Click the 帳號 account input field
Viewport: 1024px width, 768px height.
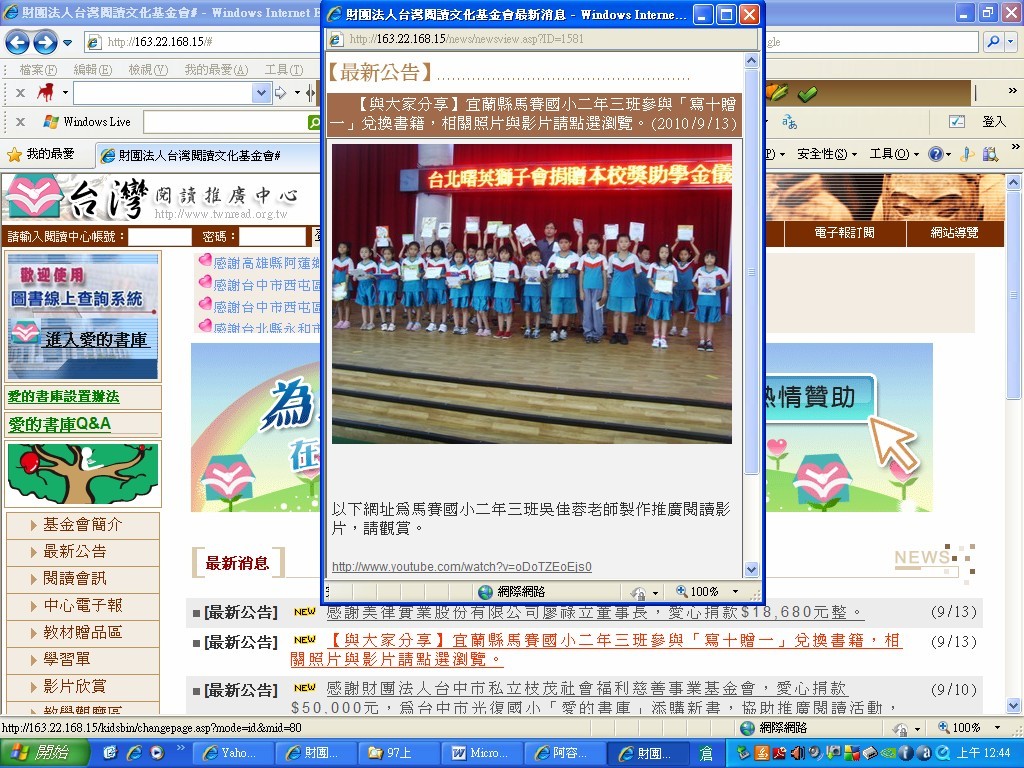[x=159, y=236]
